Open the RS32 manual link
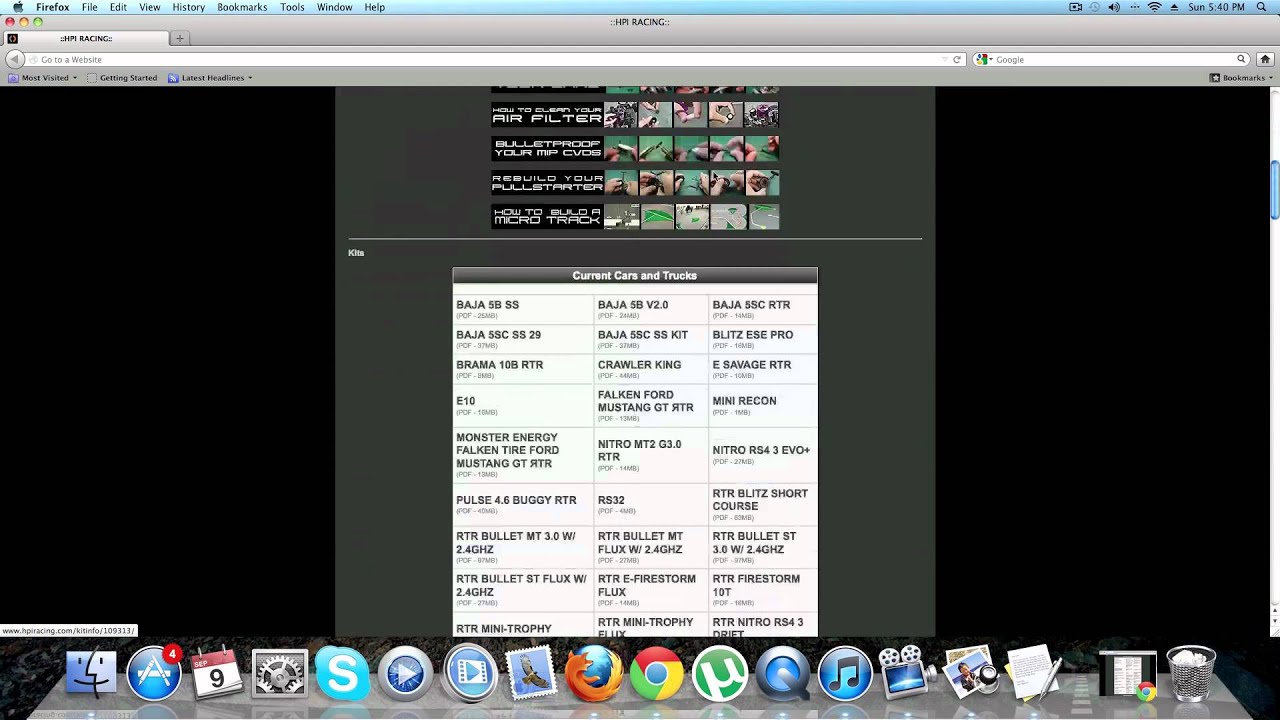This screenshot has height=720, width=1280. pyautogui.click(x=611, y=500)
